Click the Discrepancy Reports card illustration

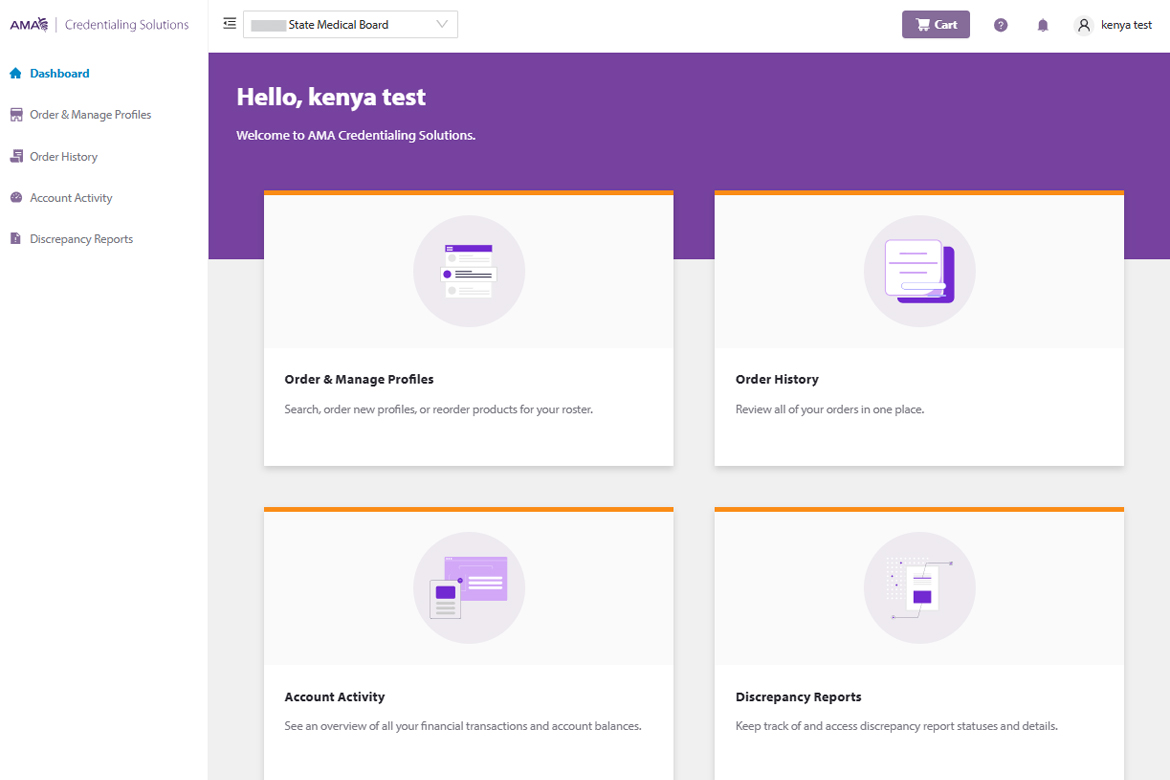(x=919, y=587)
